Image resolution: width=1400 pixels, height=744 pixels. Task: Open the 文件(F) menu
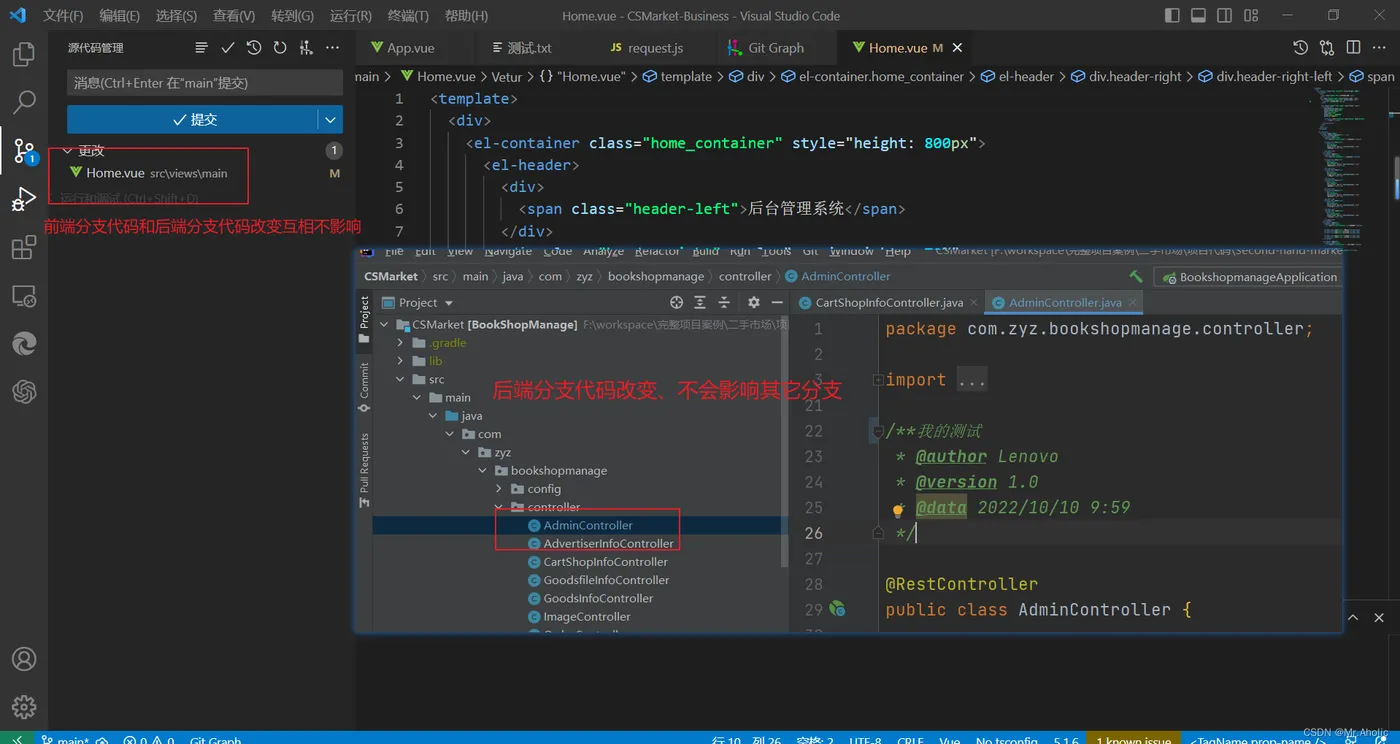click(63, 16)
